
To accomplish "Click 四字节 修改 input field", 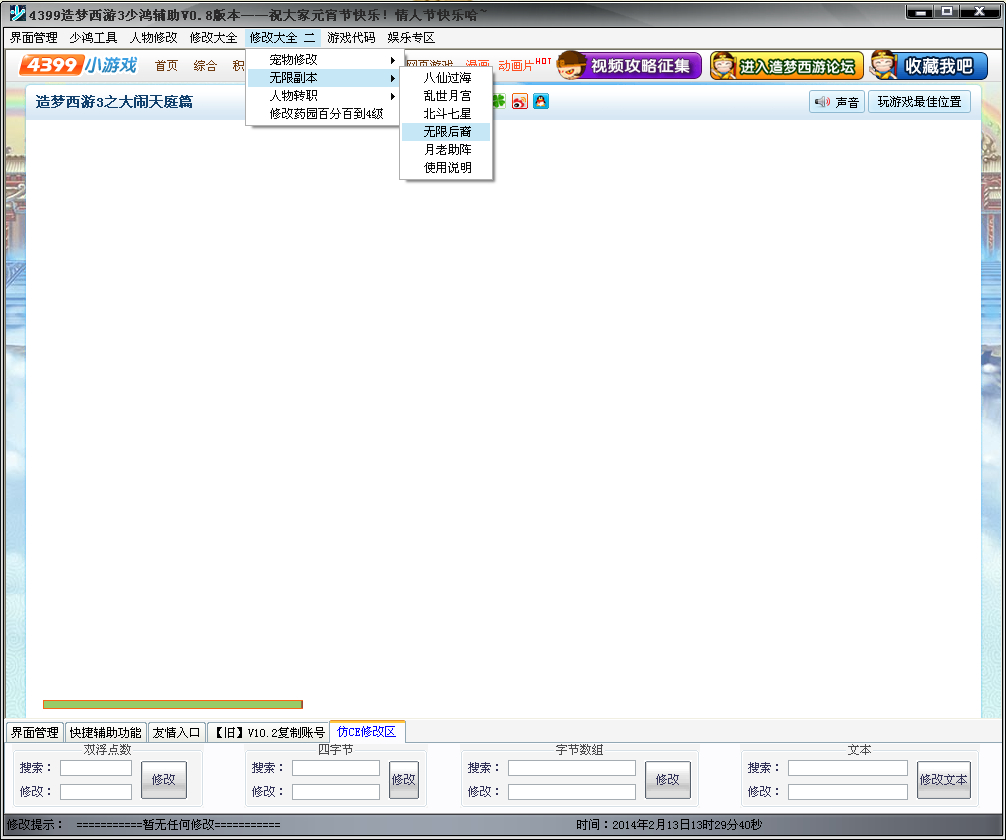I will pos(336,792).
